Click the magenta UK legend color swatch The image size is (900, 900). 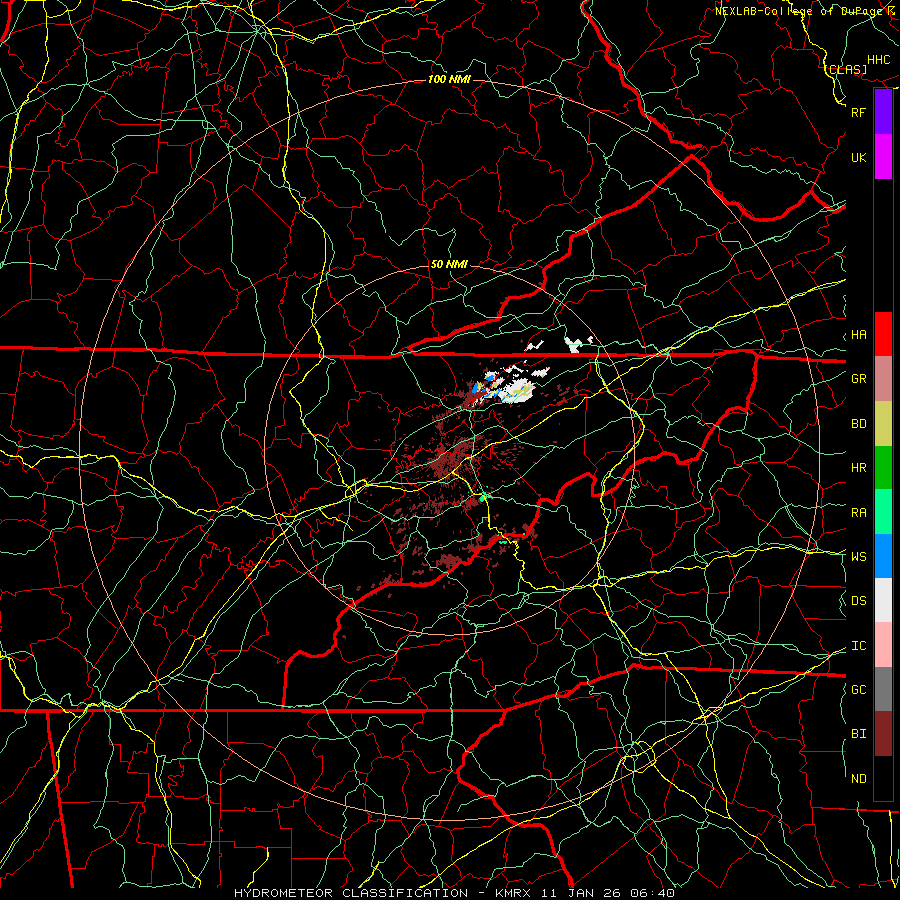[883, 157]
